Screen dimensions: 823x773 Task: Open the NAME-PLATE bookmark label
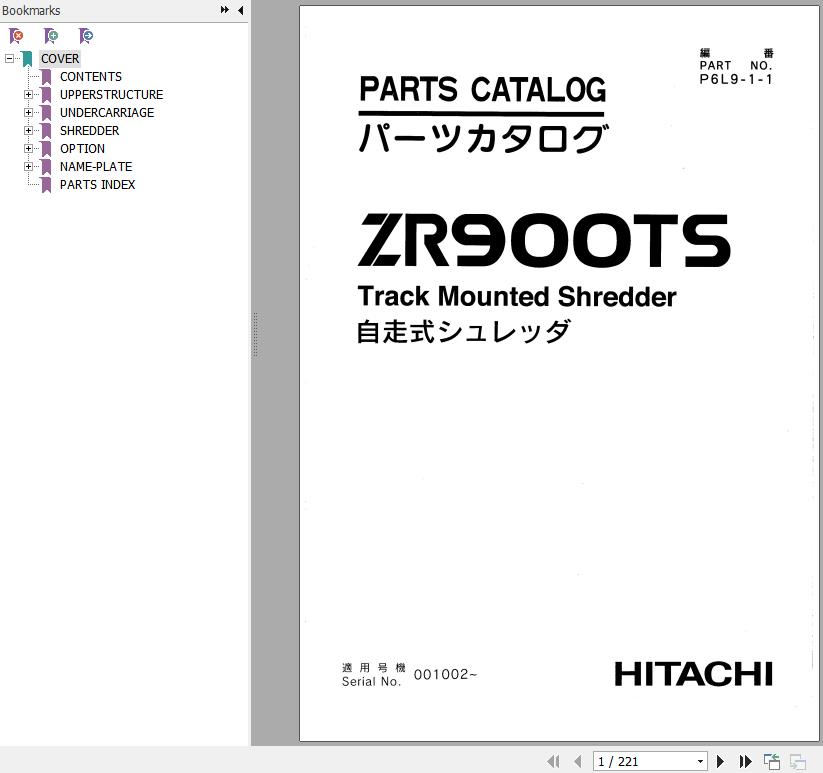(96, 166)
